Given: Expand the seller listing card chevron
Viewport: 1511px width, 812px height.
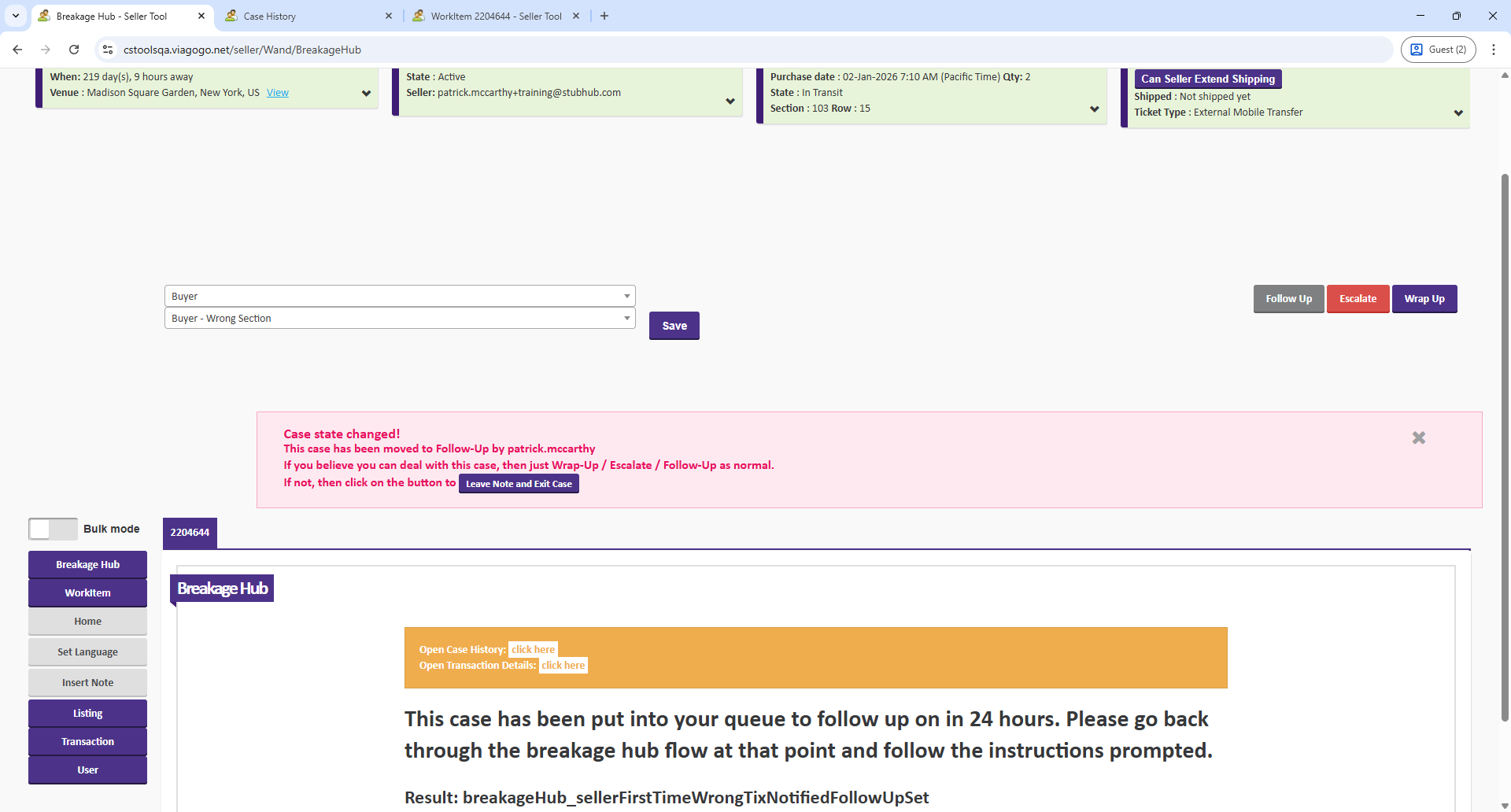Looking at the screenshot, I should (x=730, y=101).
